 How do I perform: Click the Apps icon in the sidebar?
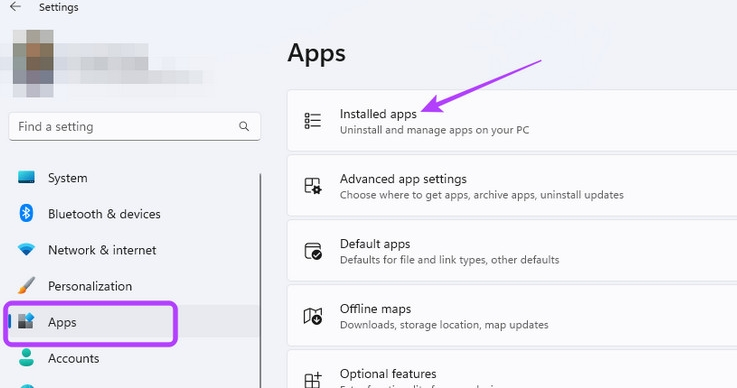(x=26, y=322)
